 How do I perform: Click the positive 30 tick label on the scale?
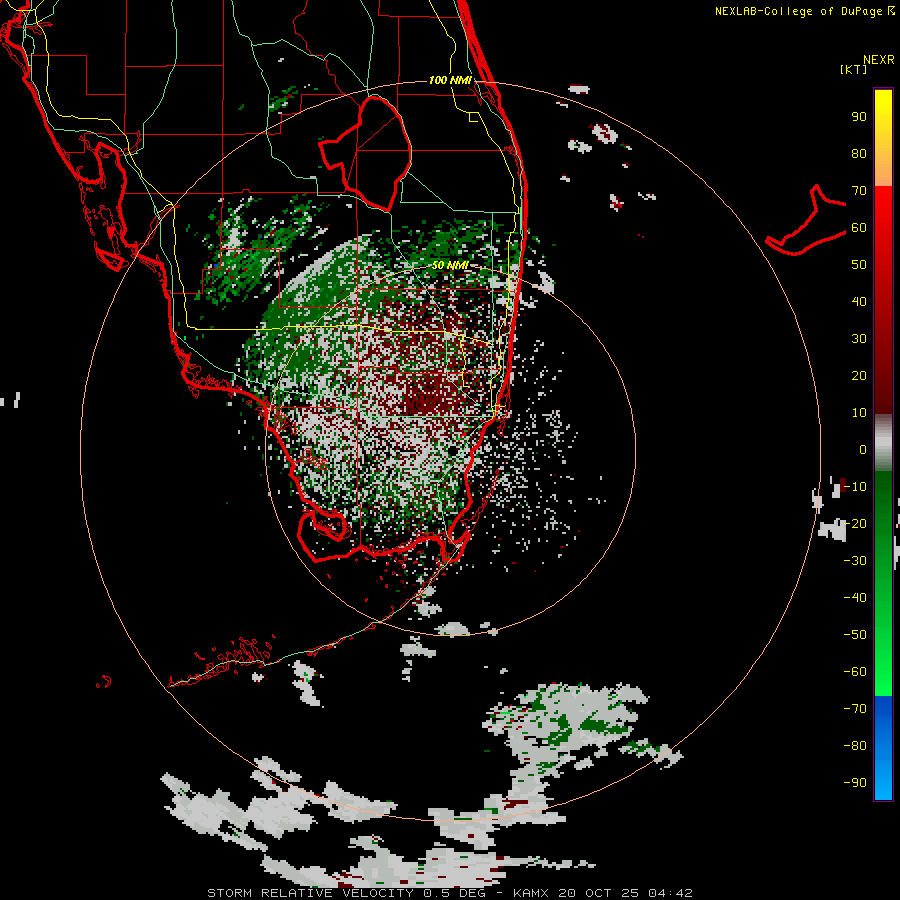click(x=859, y=339)
